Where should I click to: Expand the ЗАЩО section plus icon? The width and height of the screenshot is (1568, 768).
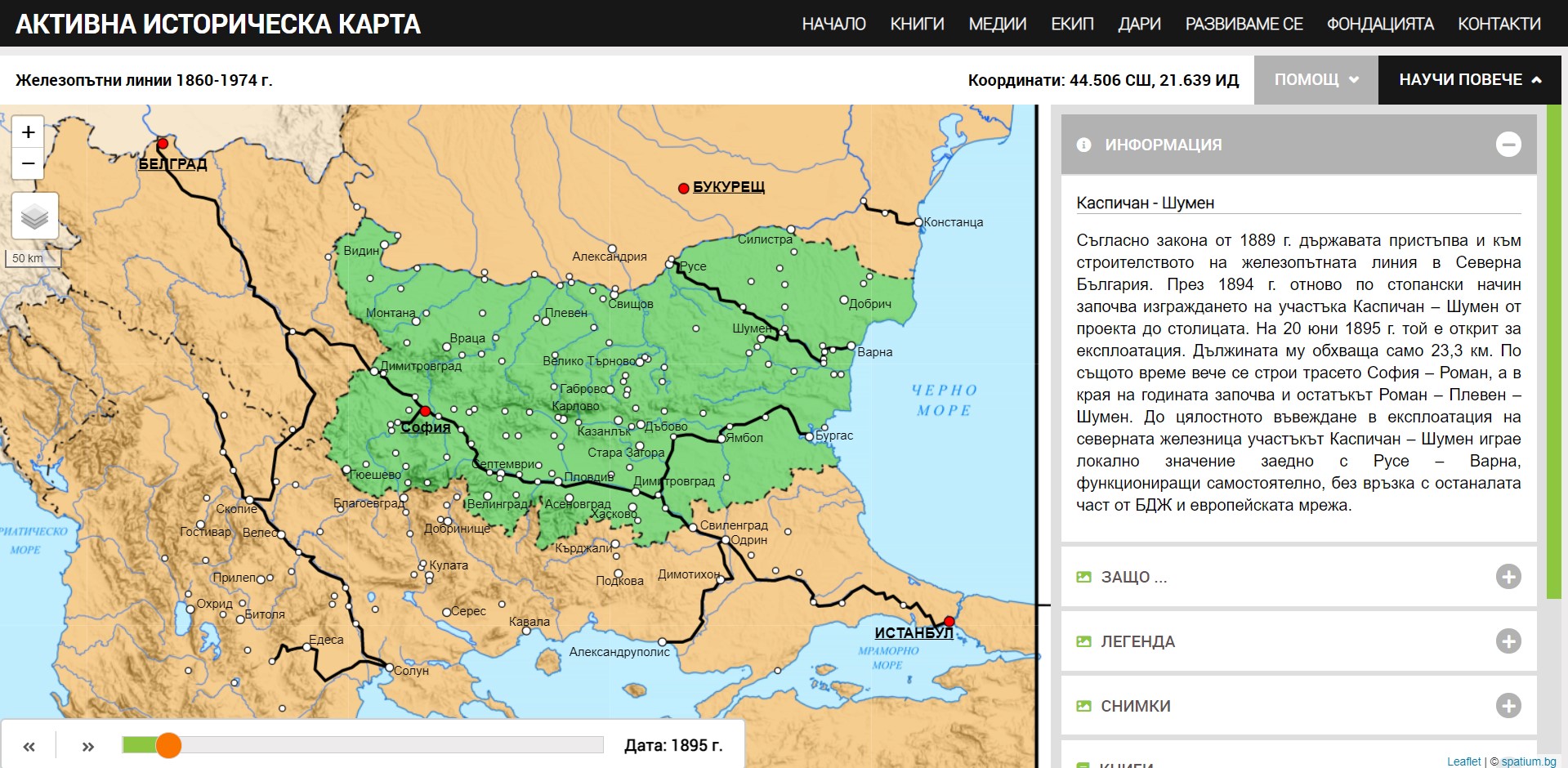point(1508,577)
